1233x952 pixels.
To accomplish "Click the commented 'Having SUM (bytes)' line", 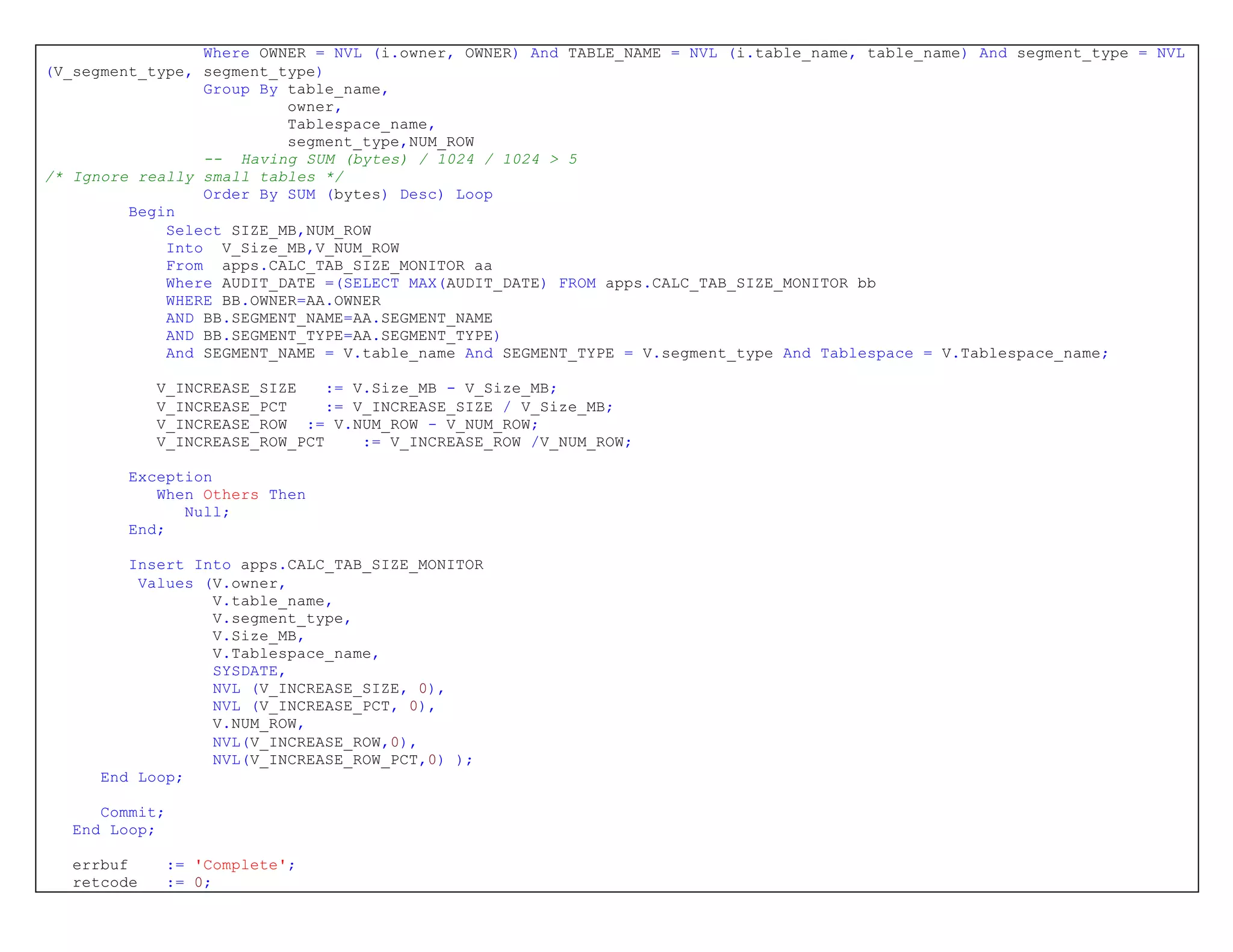I will [x=390, y=159].
